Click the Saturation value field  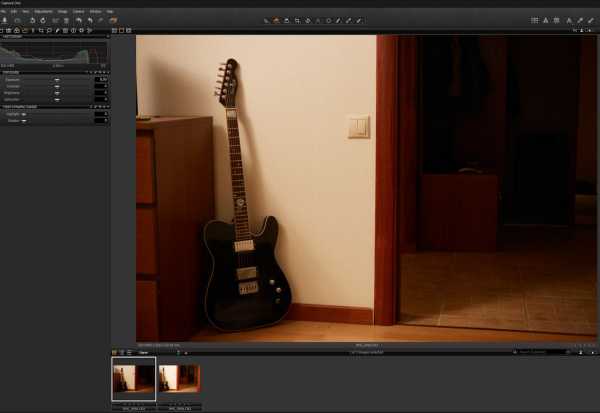(101, 100)
